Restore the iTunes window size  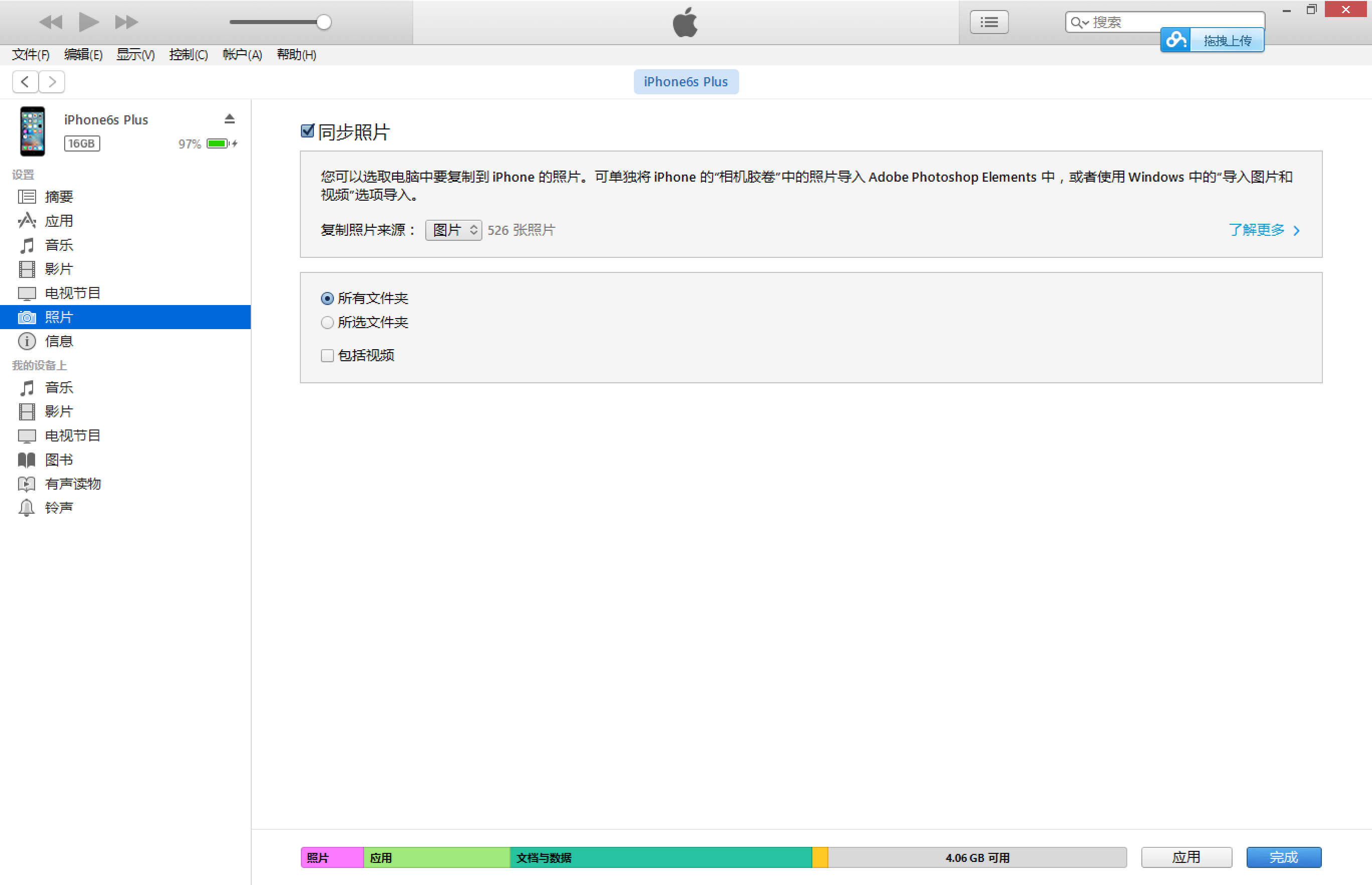[1311, 10]
